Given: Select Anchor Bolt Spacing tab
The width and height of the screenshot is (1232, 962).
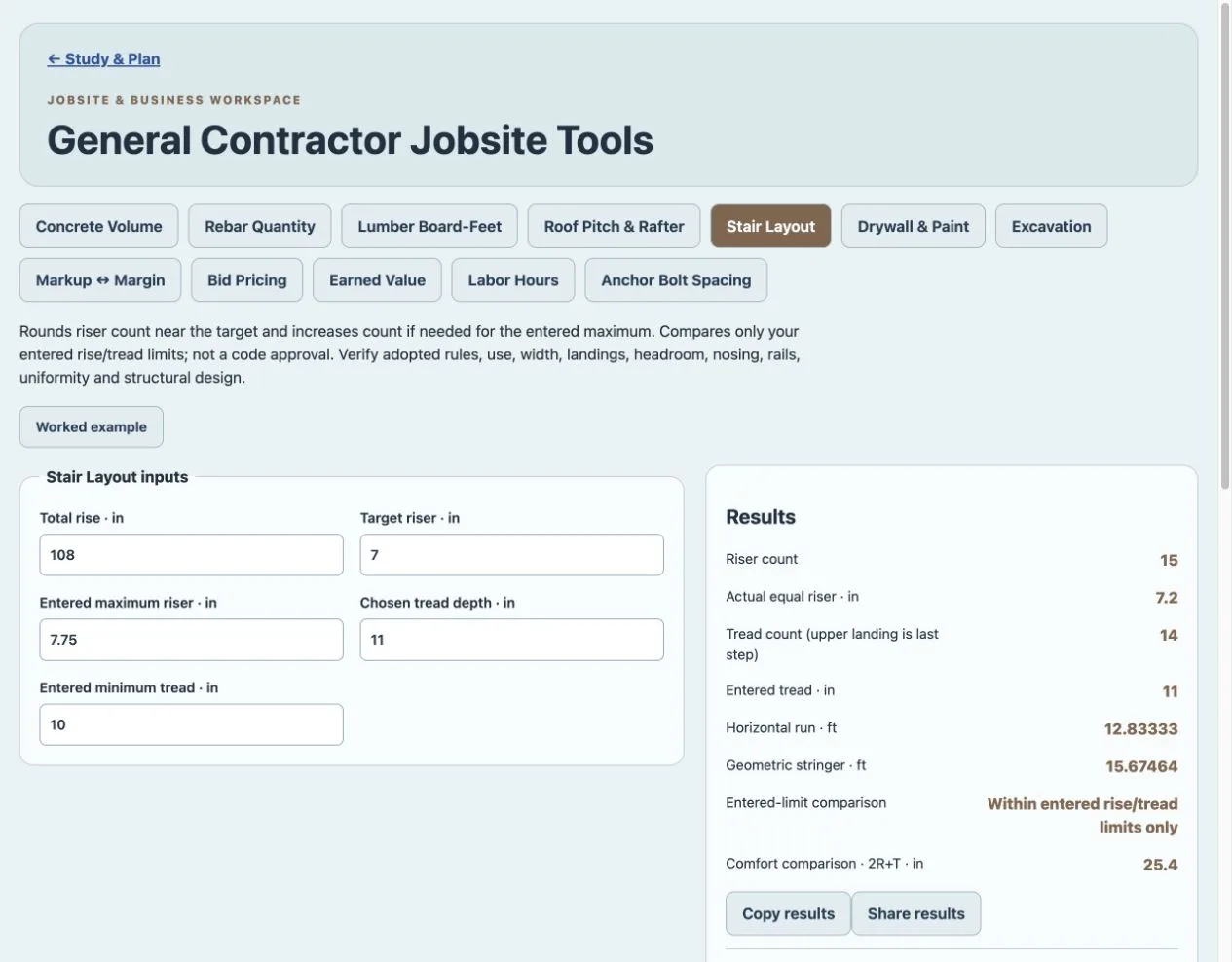Looking at the screenshot, I should (x=676, y=280).
